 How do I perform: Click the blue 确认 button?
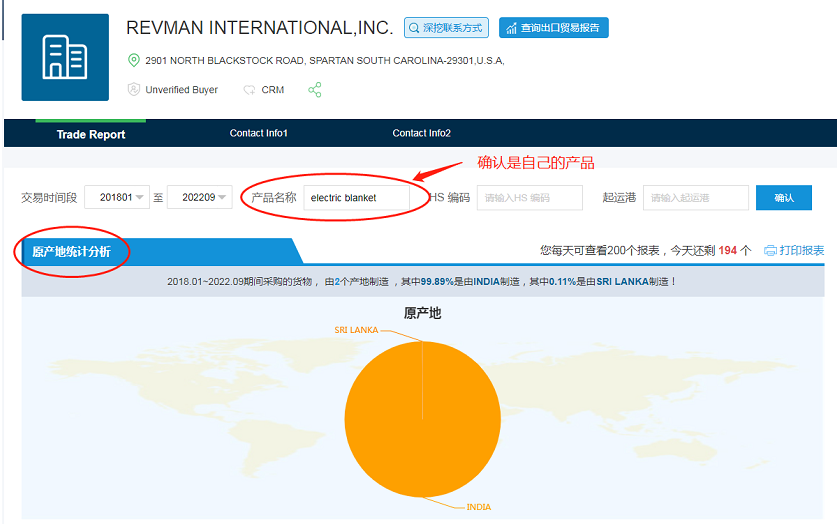tap(784, 197)
